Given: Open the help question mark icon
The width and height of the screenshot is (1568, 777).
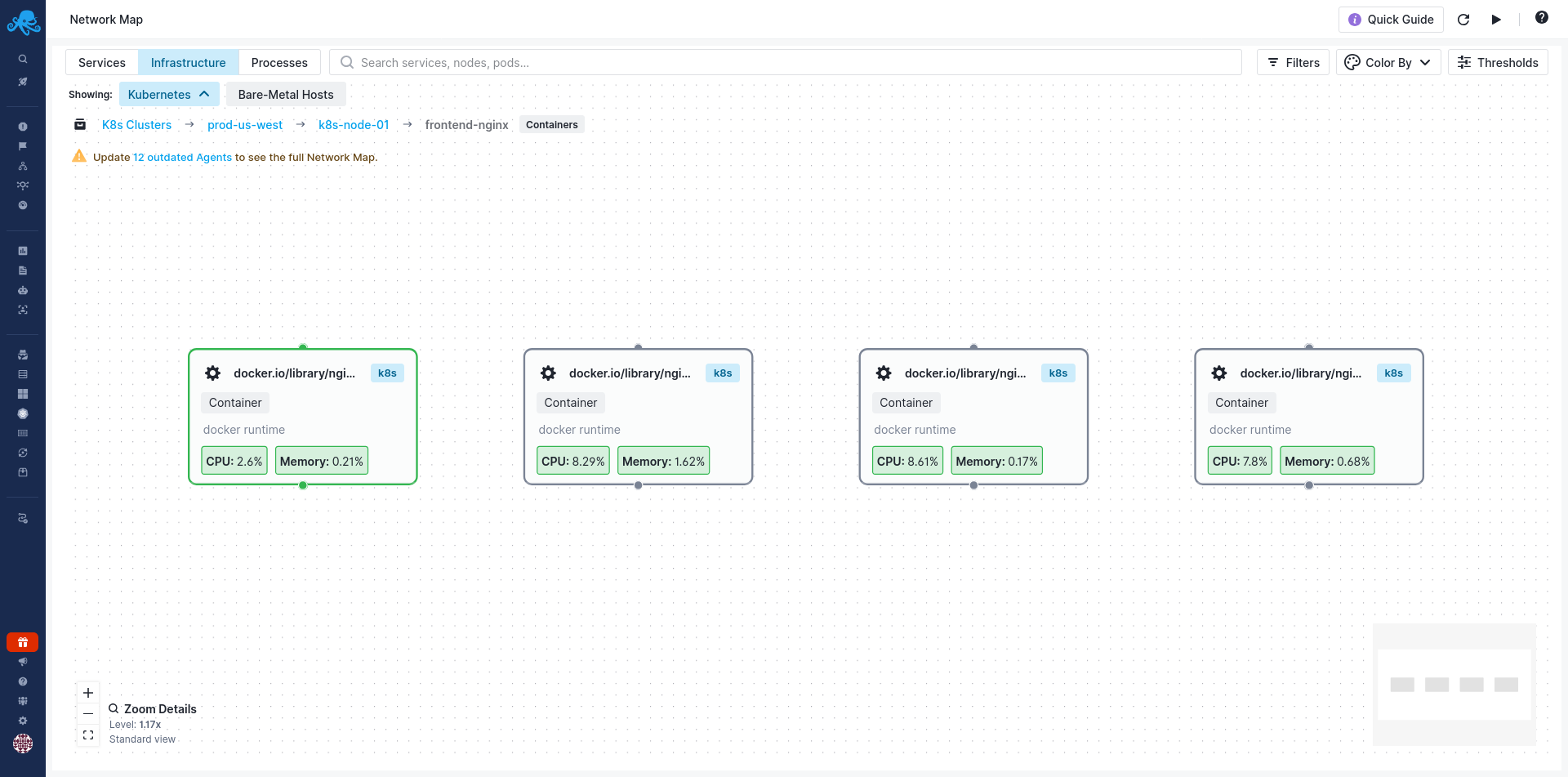Looking at the screenshot, I should (1541, 18).
